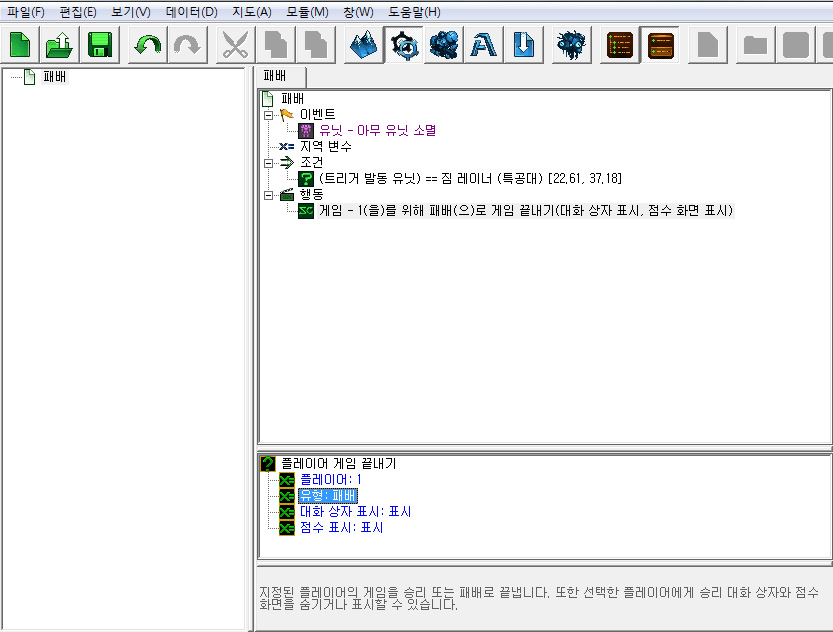Open the 데이터(D) menu
The height and width of the screenshot is (632, 833).
click(x=191, y=12)
